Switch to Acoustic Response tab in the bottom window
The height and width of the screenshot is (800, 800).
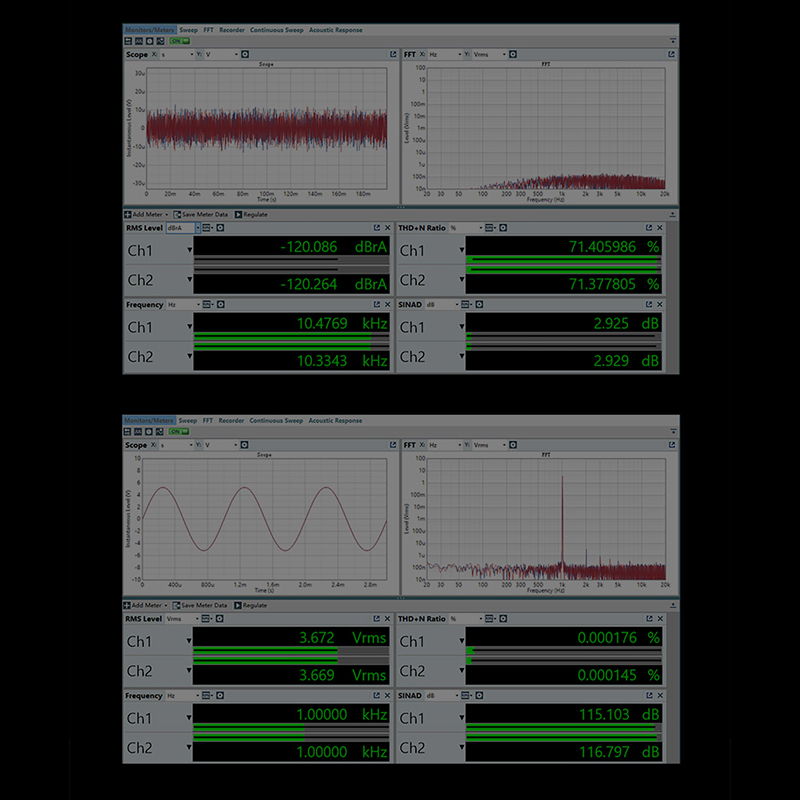point(335,421)
